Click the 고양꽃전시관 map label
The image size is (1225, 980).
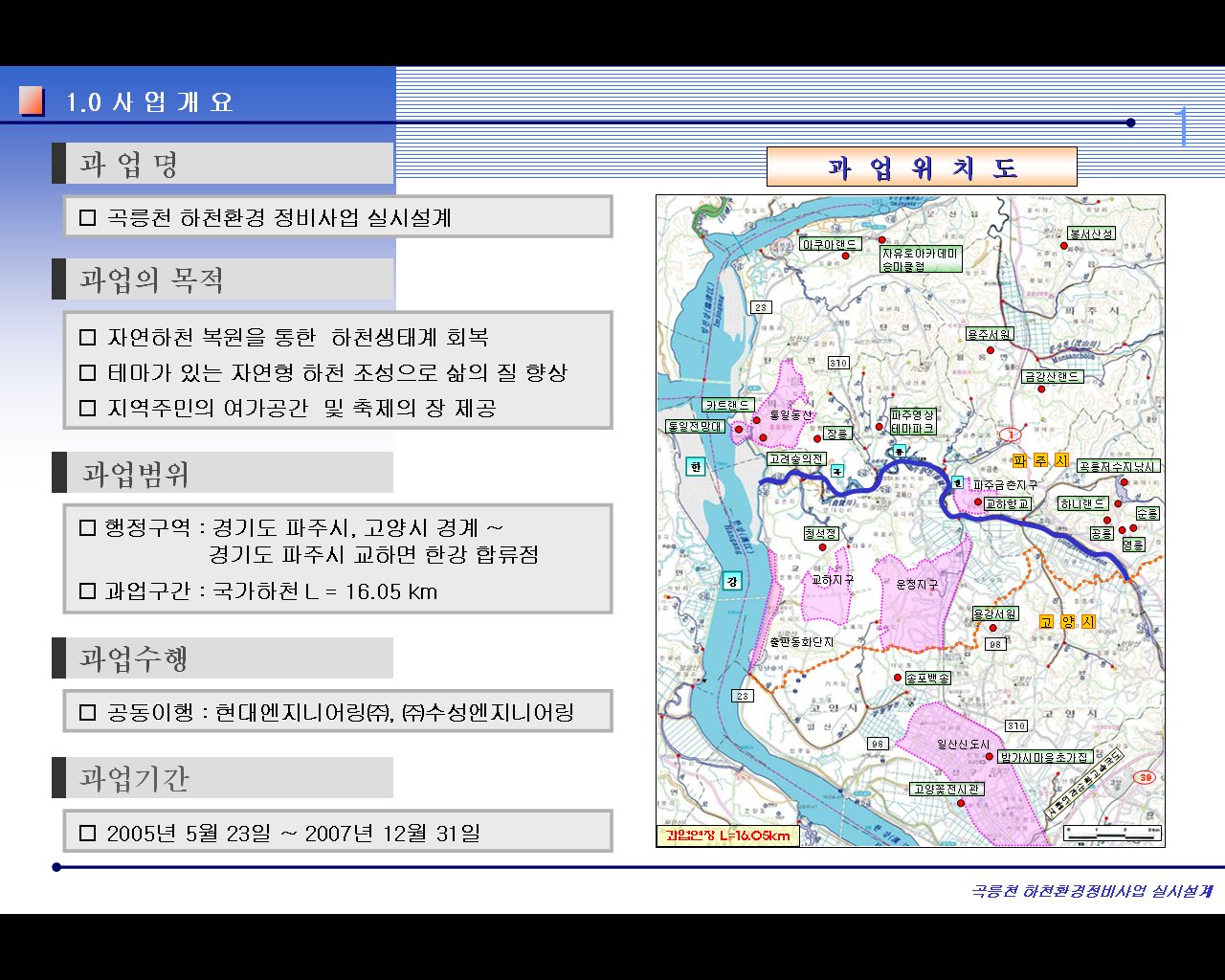[947, 790]
